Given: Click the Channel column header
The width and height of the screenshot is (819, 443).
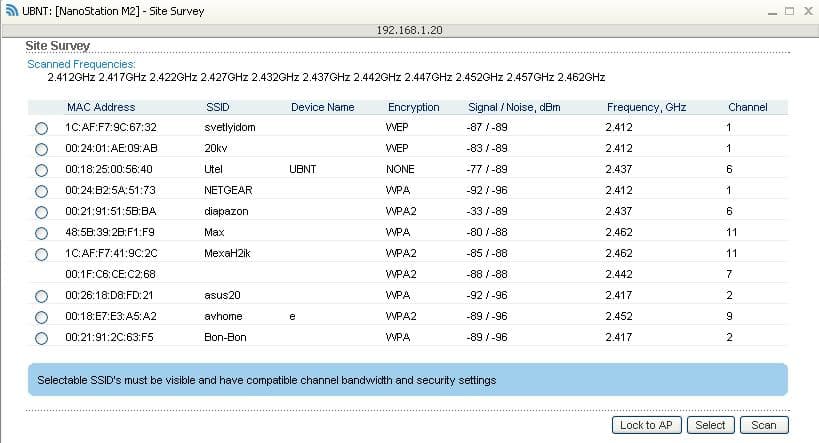Looking at the screenshot, I should pos(747,107).
